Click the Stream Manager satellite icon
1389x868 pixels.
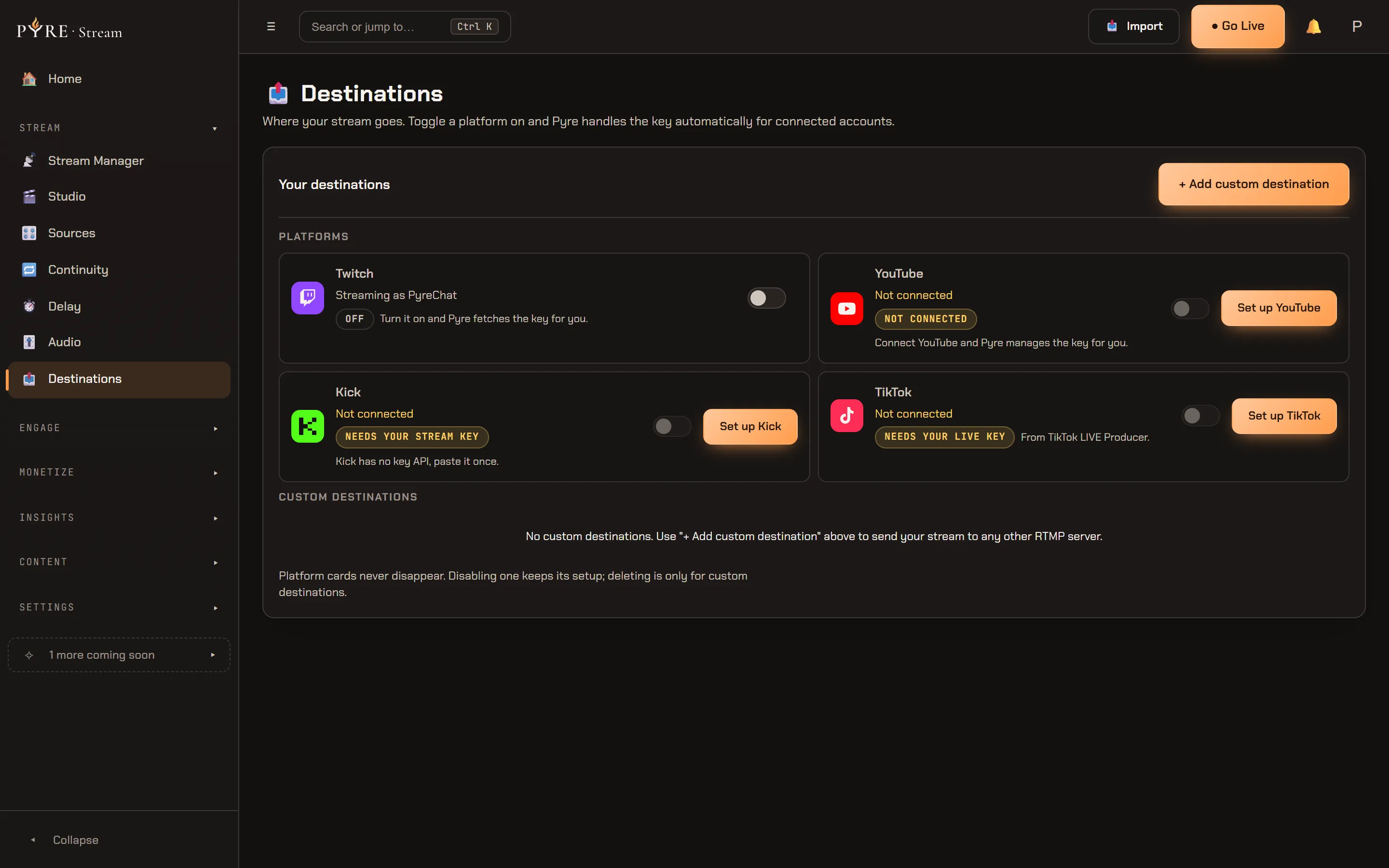pyautogui.click(x=29, y=161)
